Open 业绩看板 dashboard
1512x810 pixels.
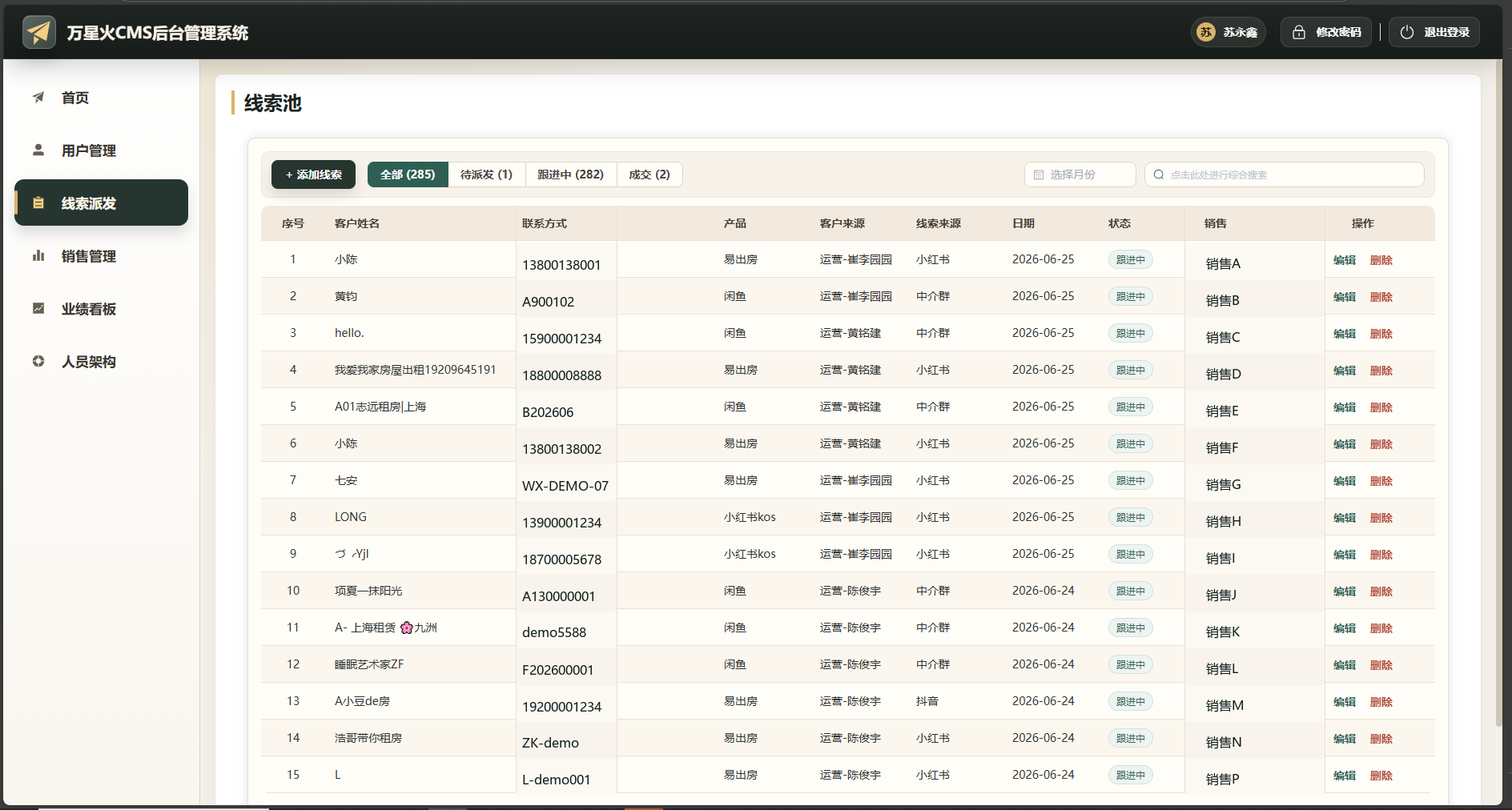[101, 309]
